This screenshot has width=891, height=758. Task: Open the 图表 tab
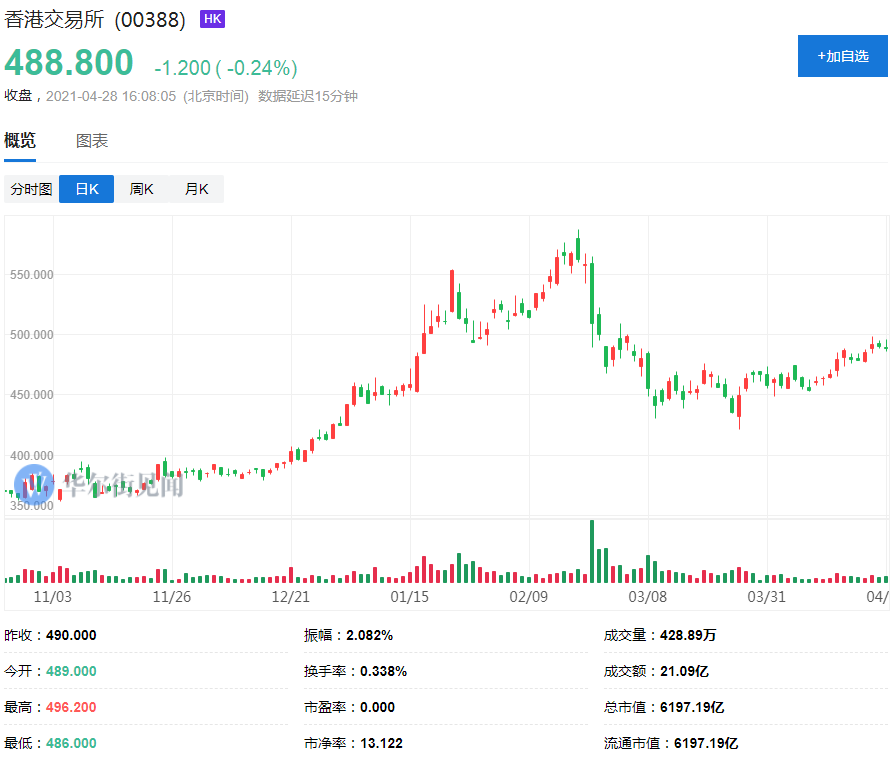pos(92,141)
